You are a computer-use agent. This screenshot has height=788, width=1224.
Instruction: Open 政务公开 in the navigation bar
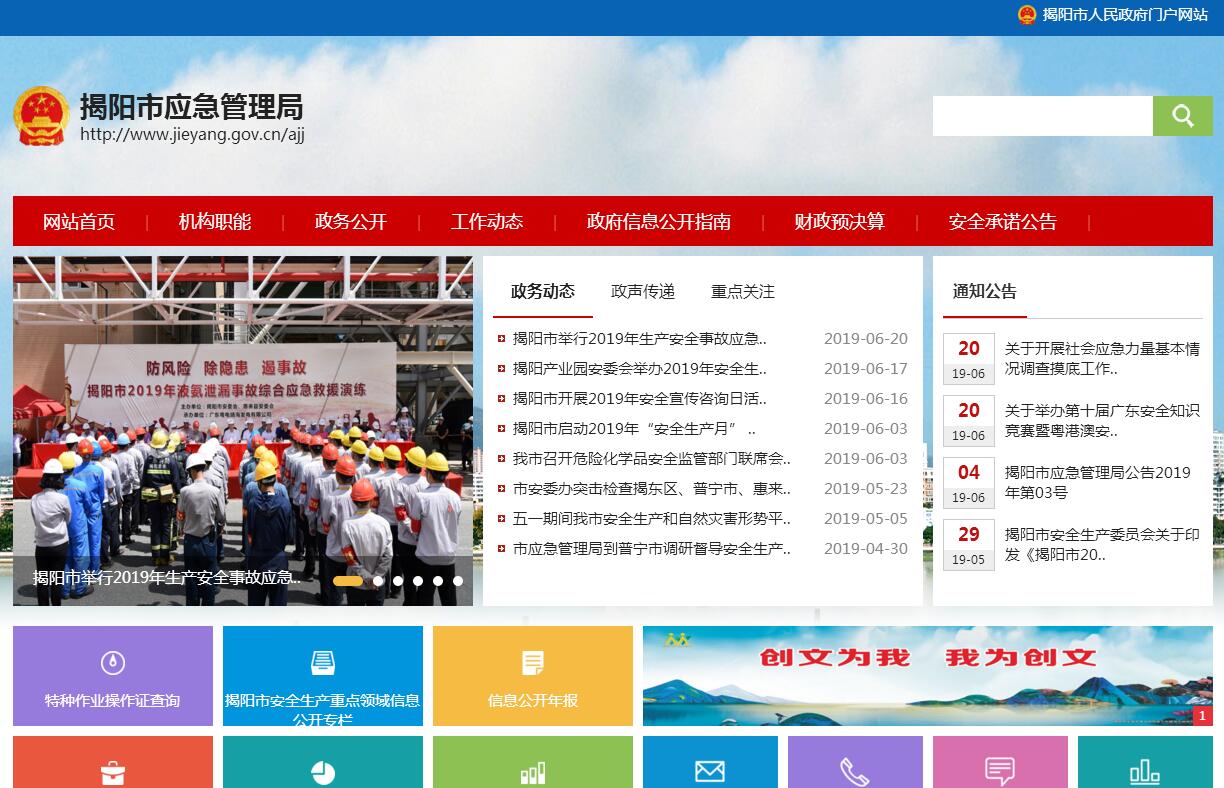point(350,222)
